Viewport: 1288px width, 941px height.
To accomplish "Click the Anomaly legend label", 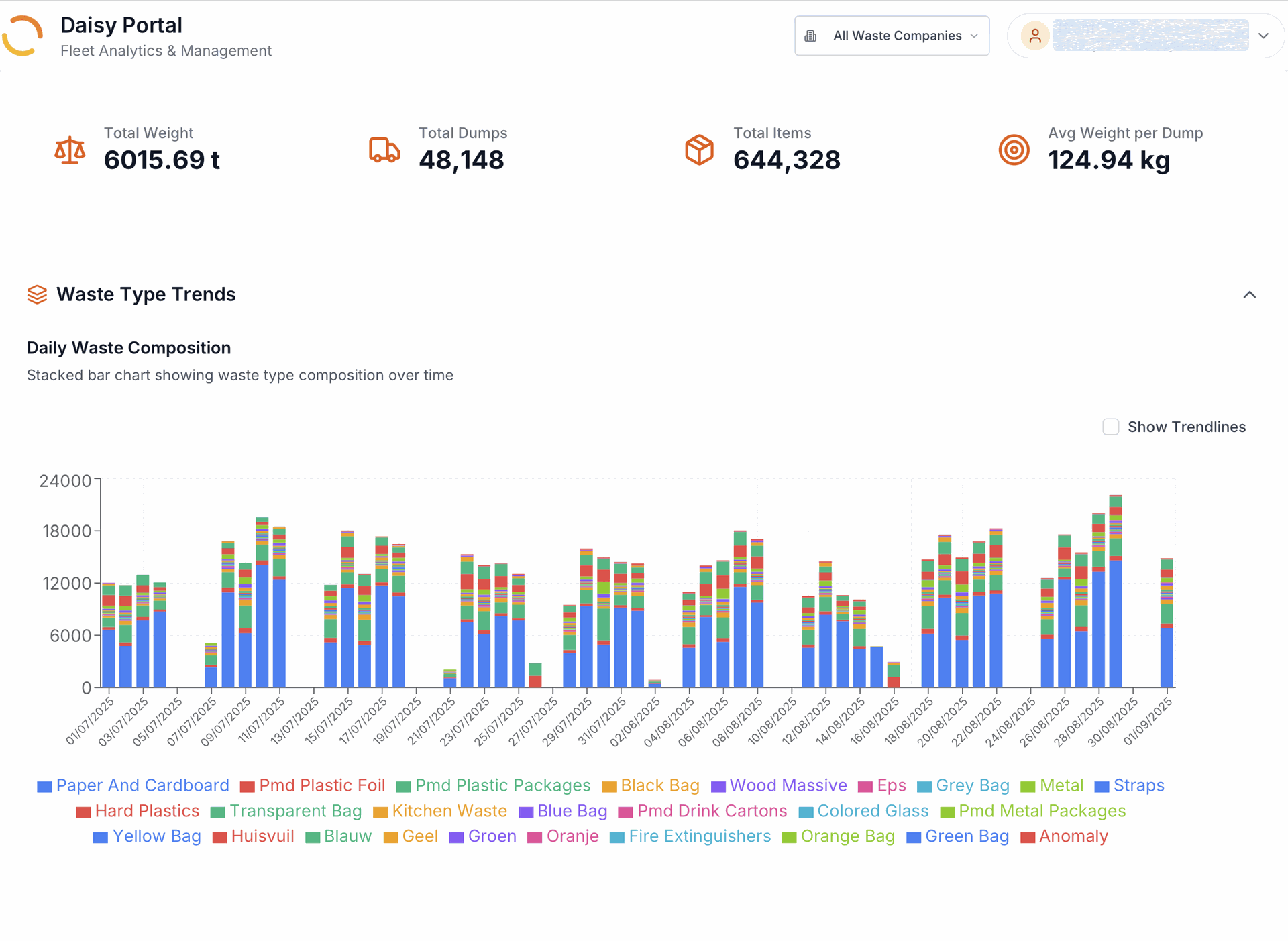I will (x=1073, y=836).
